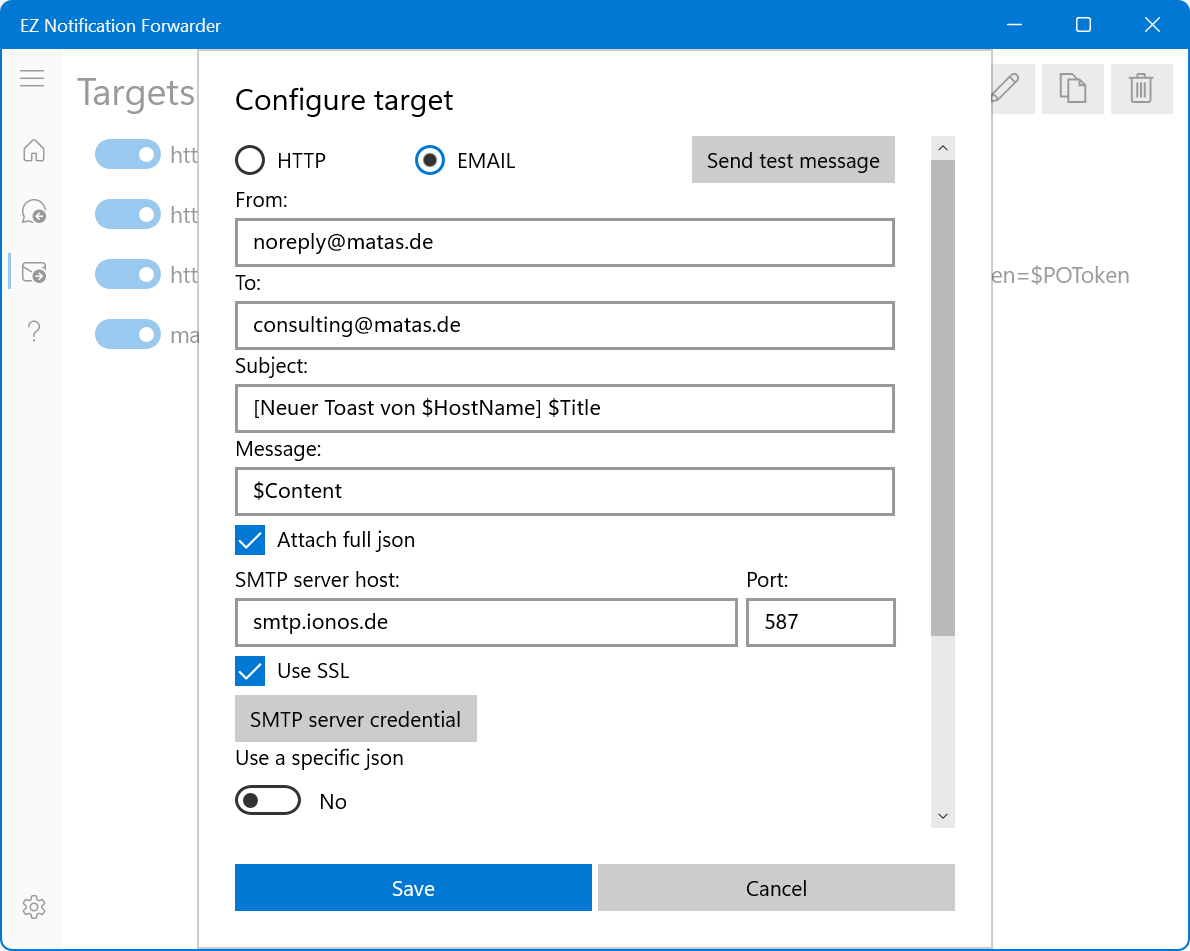Toggle the third target switch in the list
Viewport: 1190px width, 951px height.
128,274
